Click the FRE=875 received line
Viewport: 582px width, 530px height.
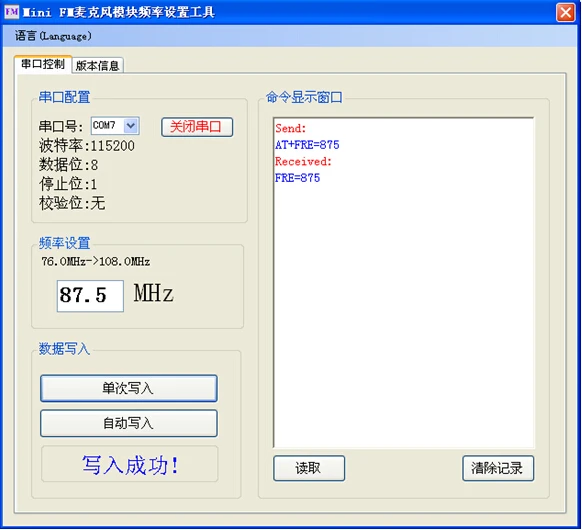[297, 178]
